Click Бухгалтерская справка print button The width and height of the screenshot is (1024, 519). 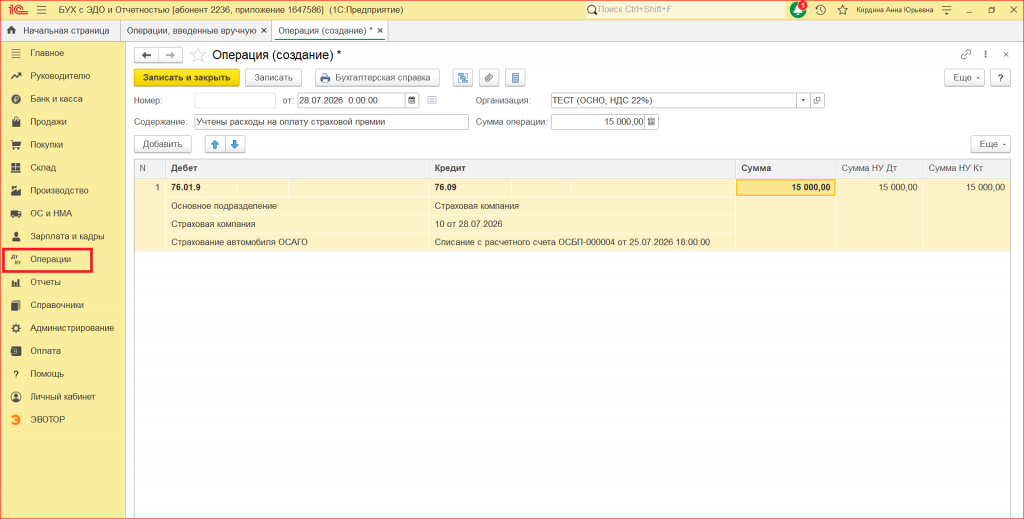point(377,78)
